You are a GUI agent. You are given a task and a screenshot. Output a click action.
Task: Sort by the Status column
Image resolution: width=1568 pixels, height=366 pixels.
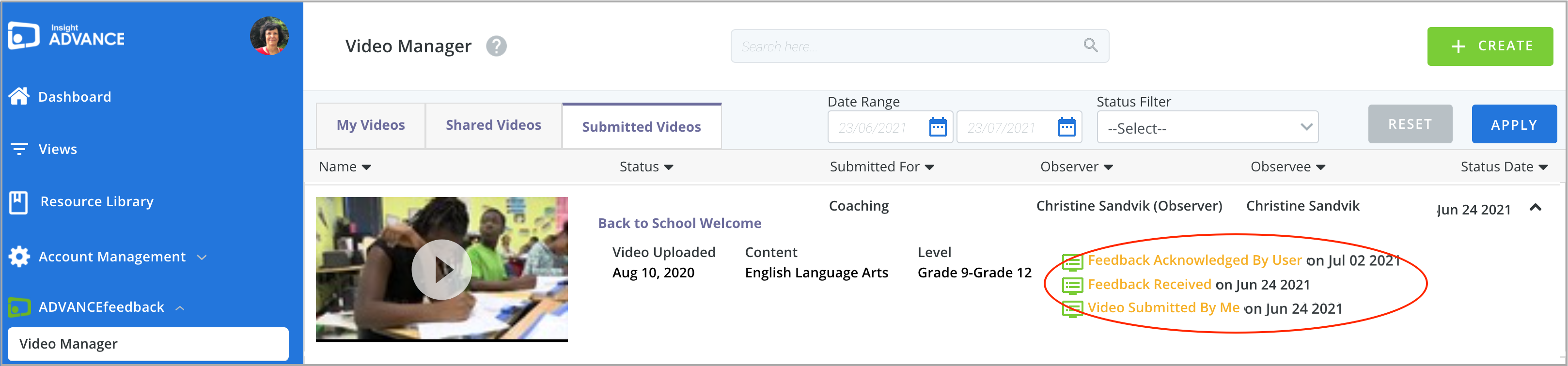click(x=646, y=167)
